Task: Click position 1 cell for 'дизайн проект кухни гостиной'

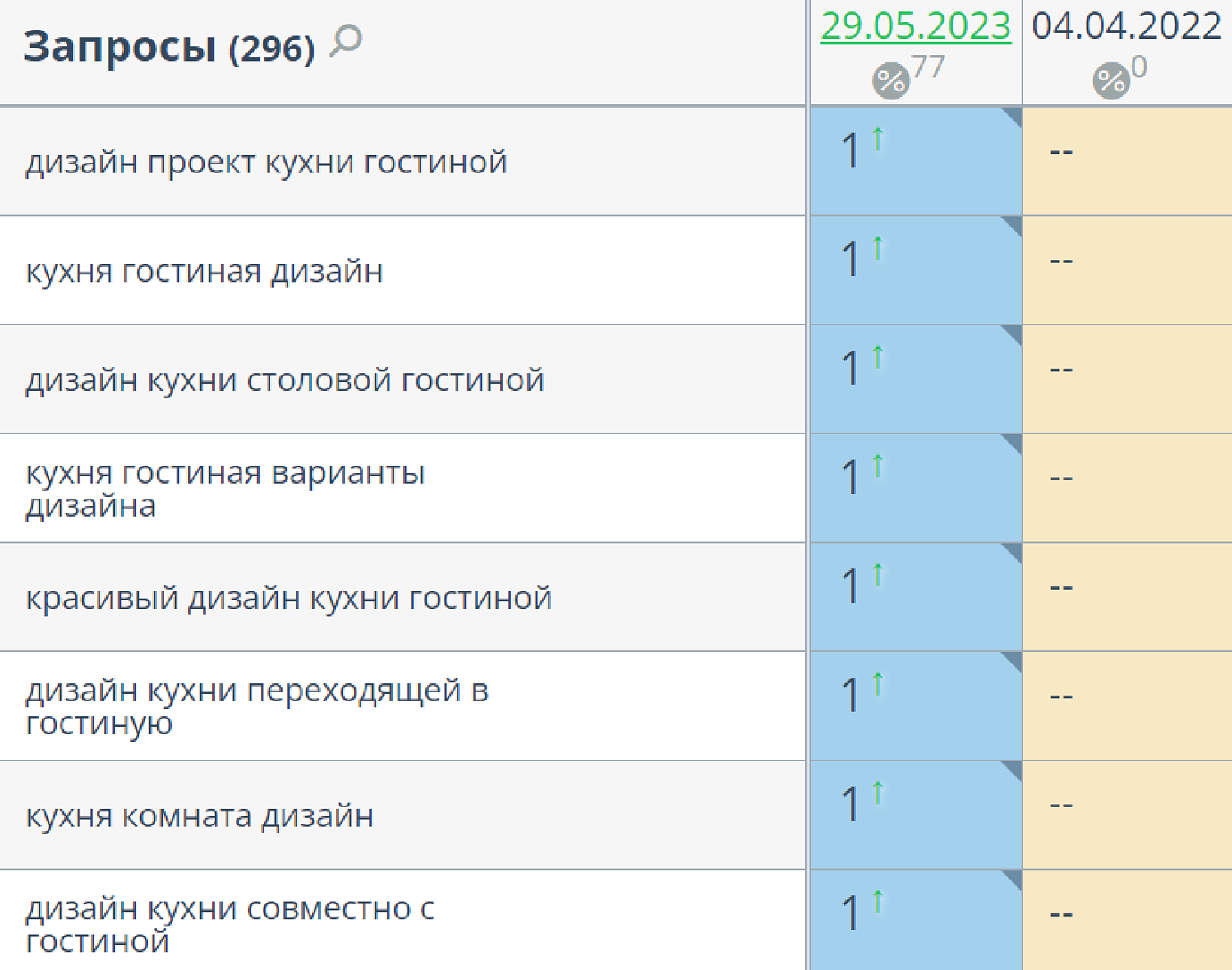Action: coord(916,161)
